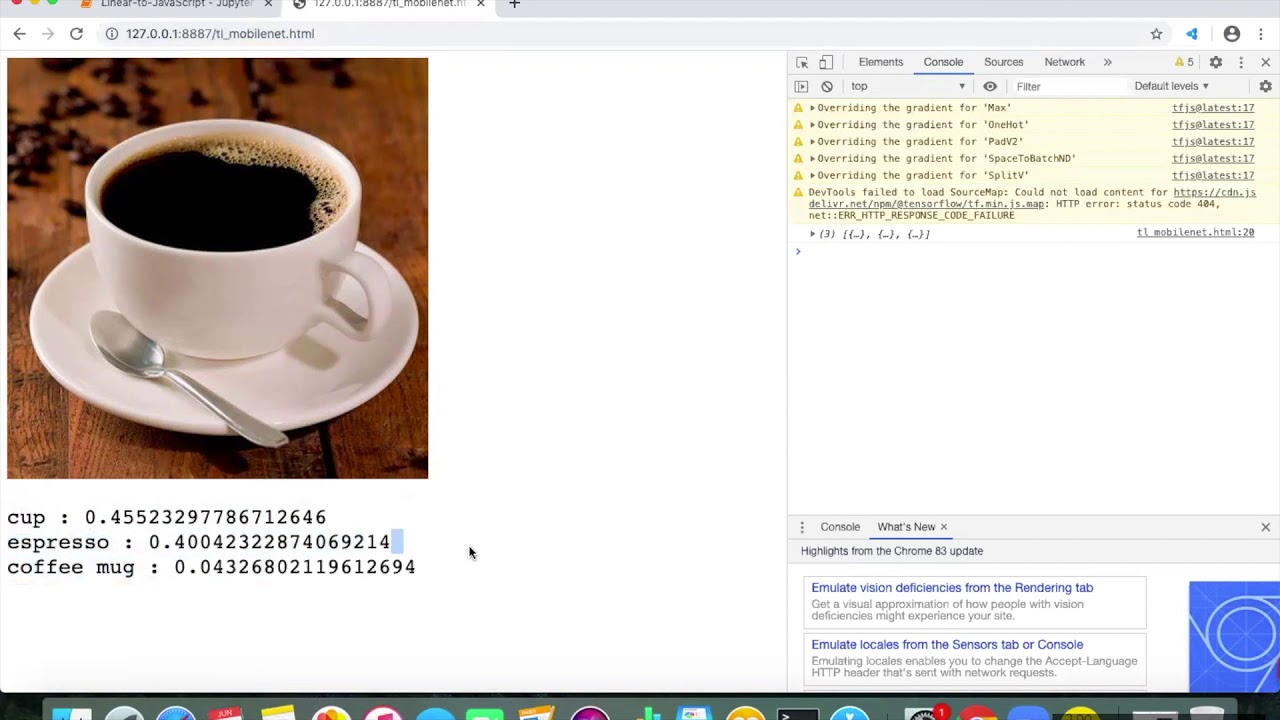
Task: Click the coffee cup image
Action: (217, 268)
